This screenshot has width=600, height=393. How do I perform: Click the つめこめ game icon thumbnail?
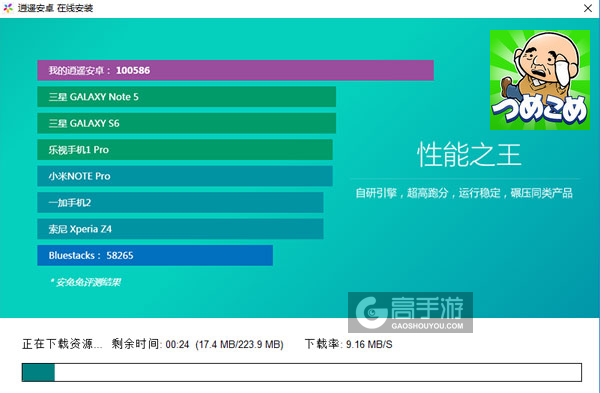coord(540,80)
